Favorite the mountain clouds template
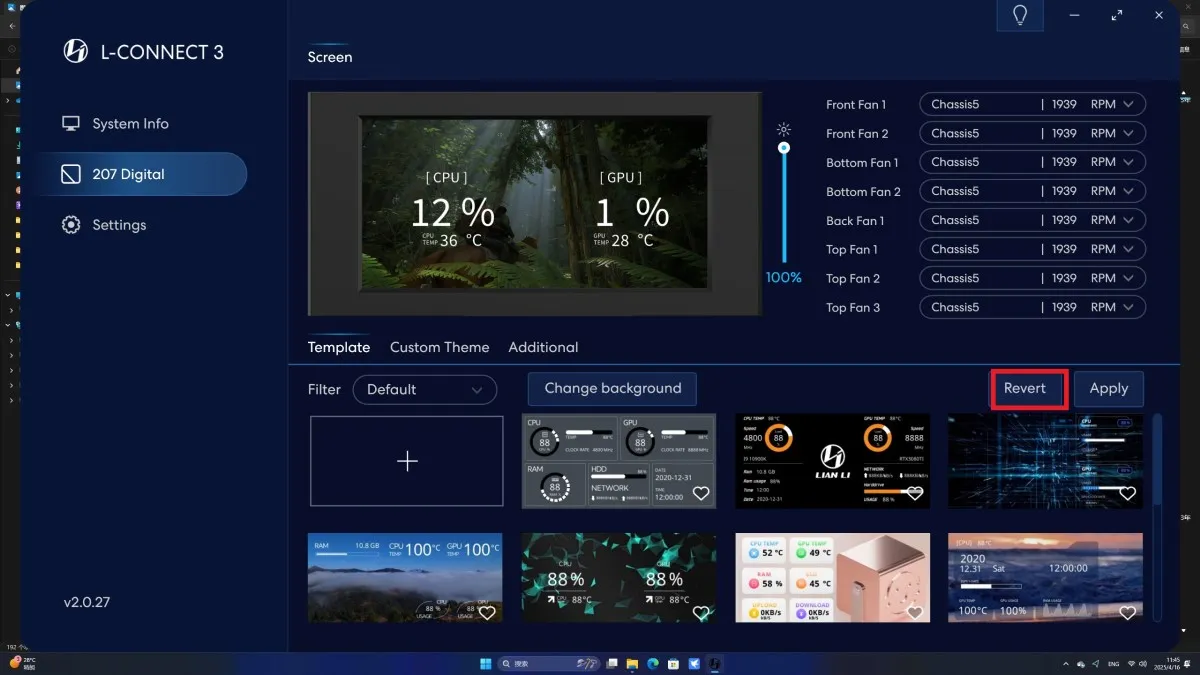 tap(487, 613)
